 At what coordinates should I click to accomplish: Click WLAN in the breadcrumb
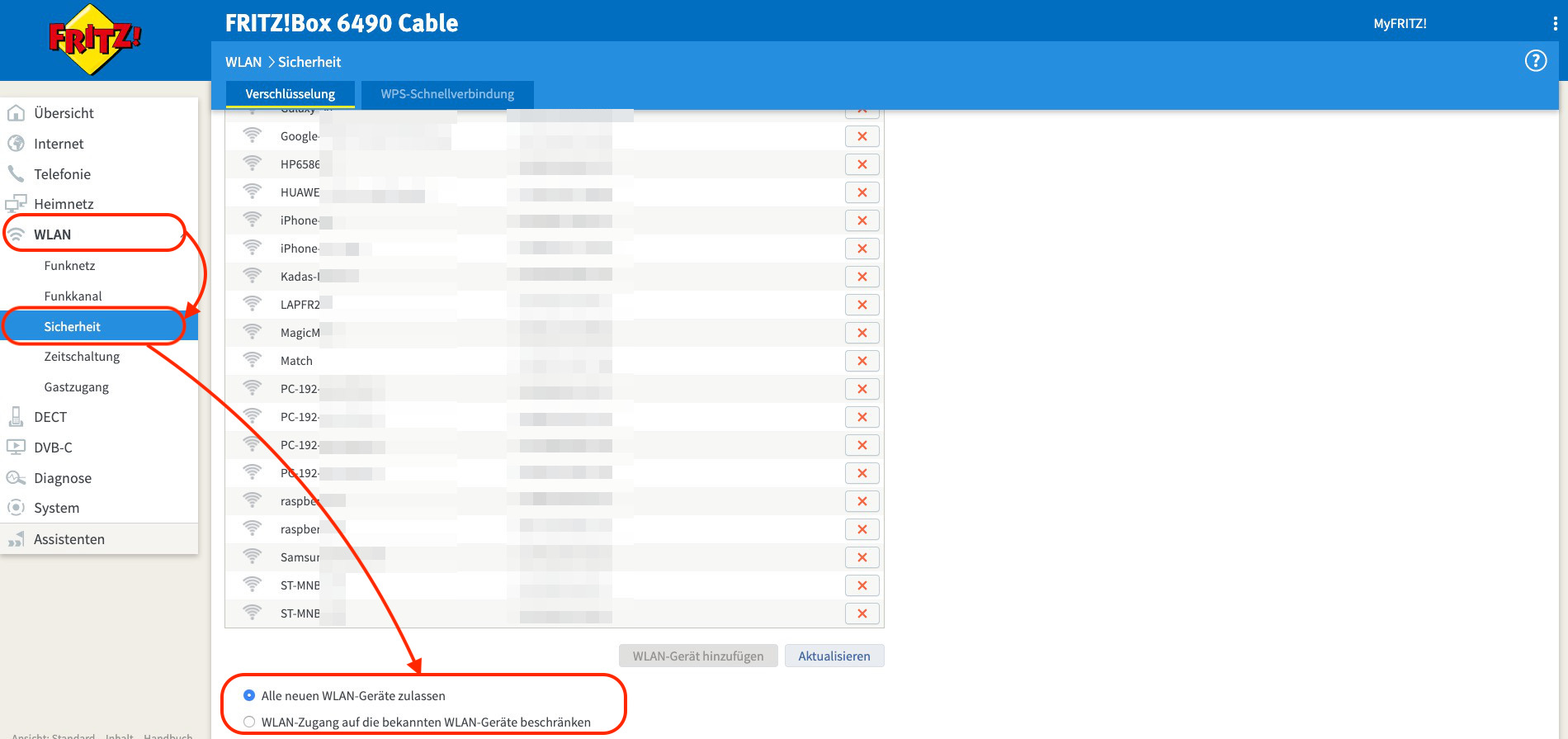(243, 62)
